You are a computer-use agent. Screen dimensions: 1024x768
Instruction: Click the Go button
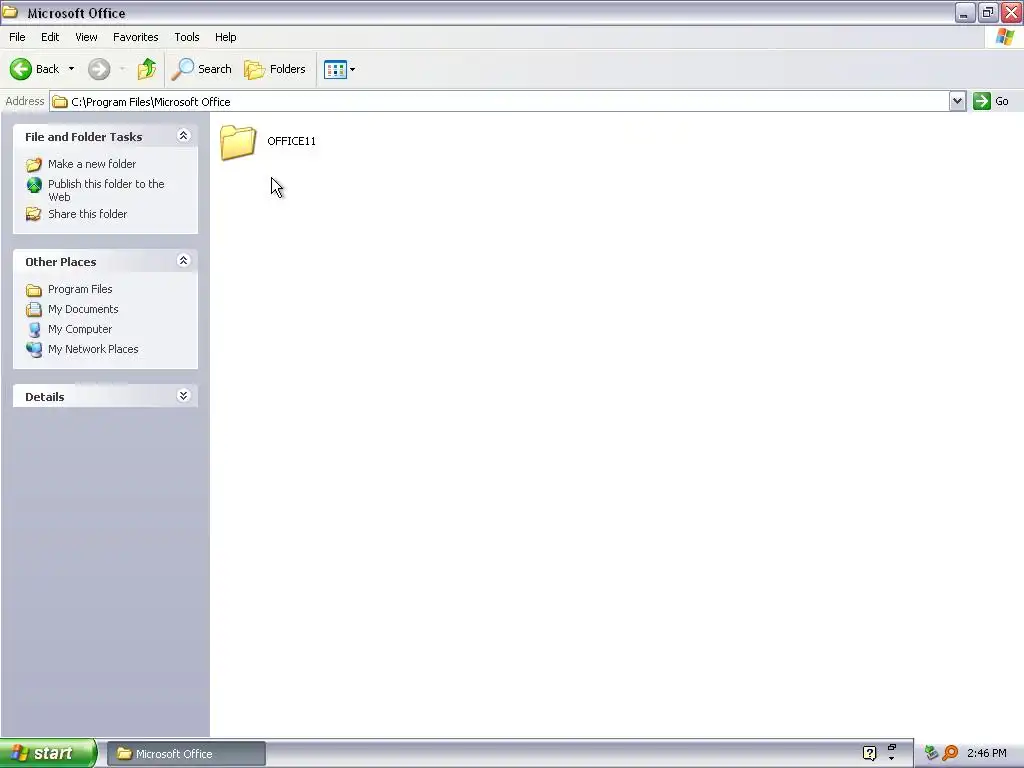991,101
